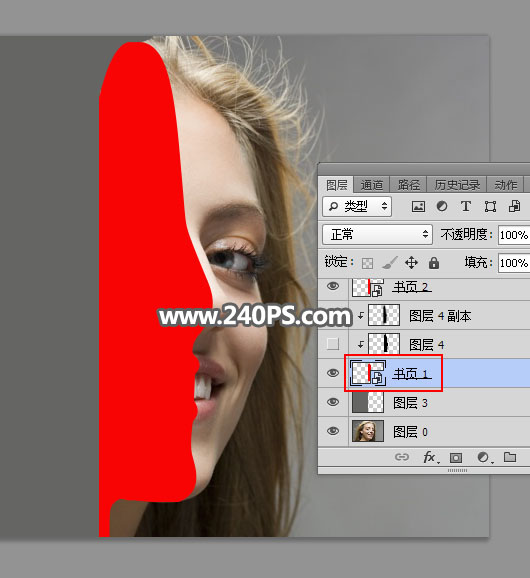Hide the 书页 1 layer
The width and height of the screenshot is (530, 578).
click(x=333, y=373)
